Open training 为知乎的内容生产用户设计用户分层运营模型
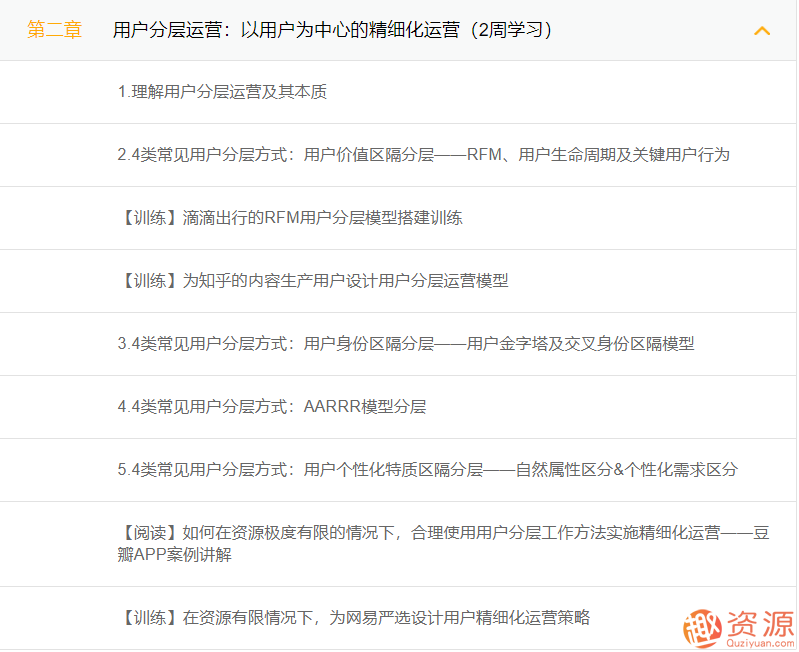Viewport: 799px width, 652px height. (313, 281)
